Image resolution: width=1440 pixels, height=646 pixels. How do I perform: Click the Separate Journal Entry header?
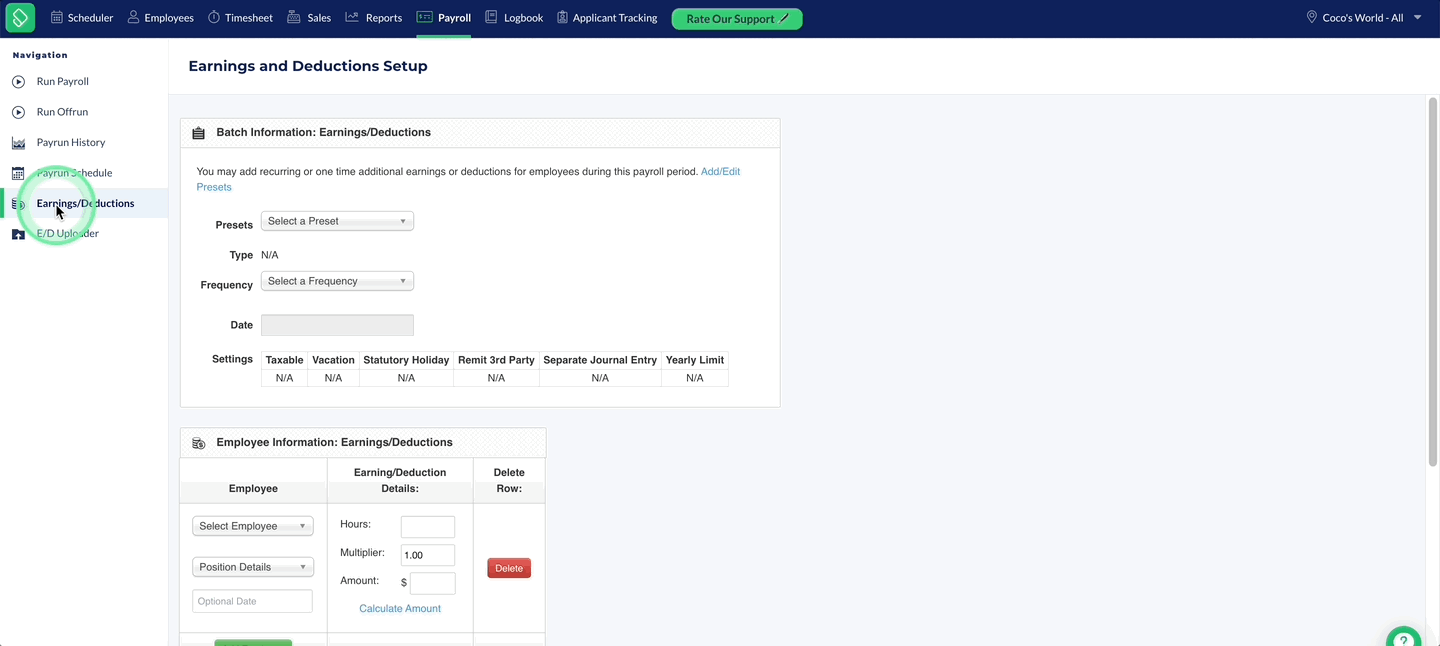pyautogui.click(x=600, y=360)
